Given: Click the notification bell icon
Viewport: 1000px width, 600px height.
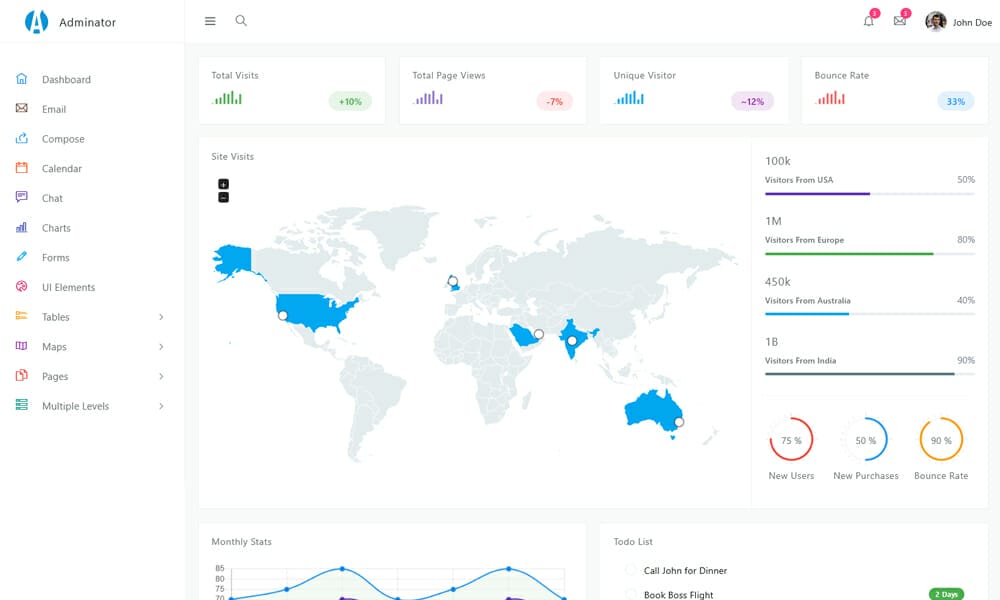Looking at the screenshot, I should (x=868, y=20).
